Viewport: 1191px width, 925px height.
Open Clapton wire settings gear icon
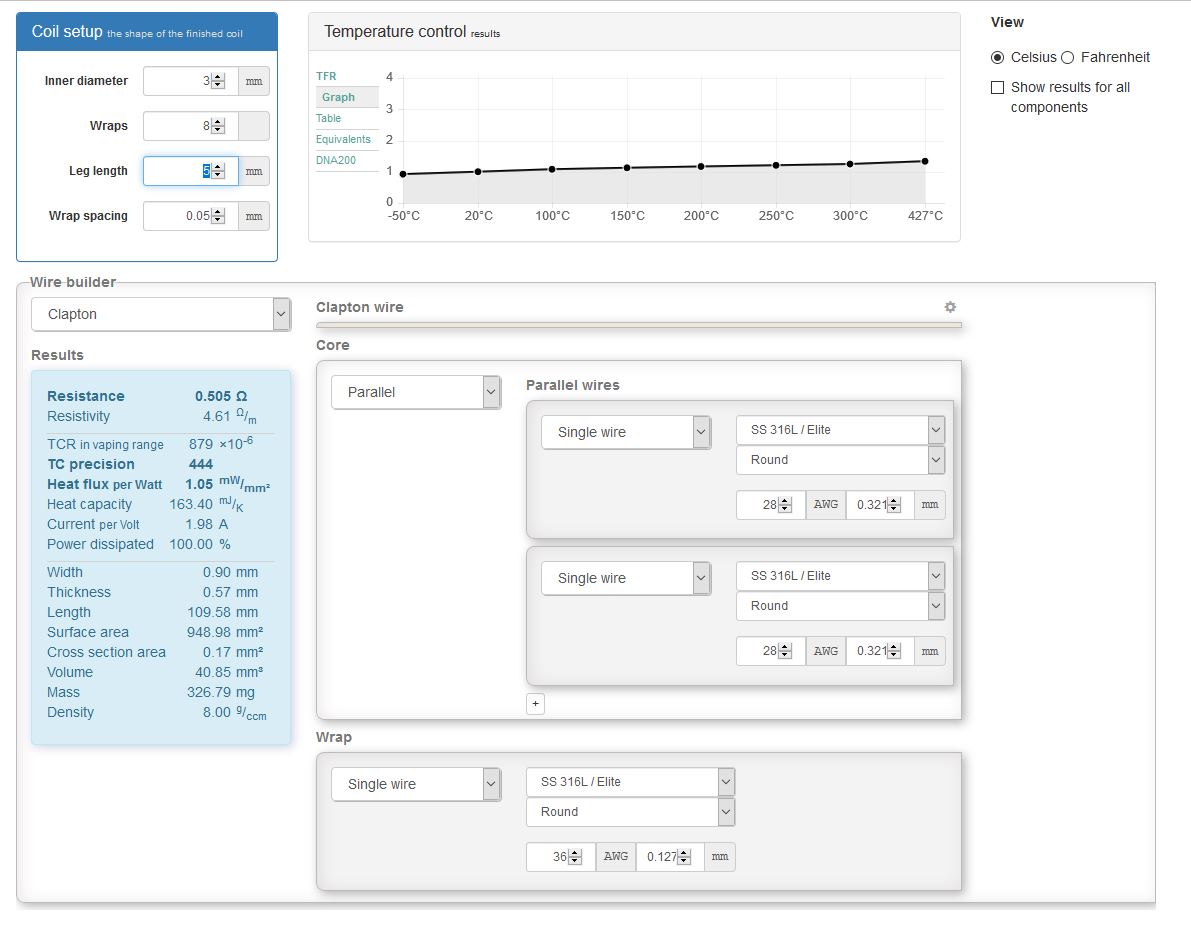pyautogui.click(x=950, y=307)
